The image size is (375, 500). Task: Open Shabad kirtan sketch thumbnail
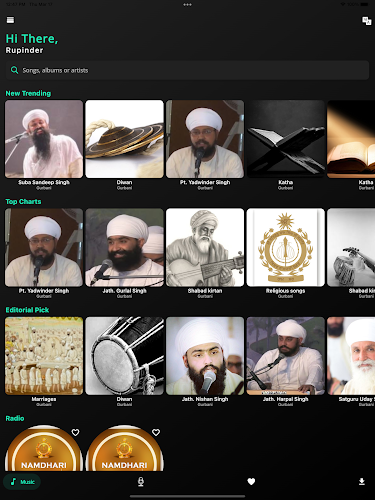(x=205, y=247)
